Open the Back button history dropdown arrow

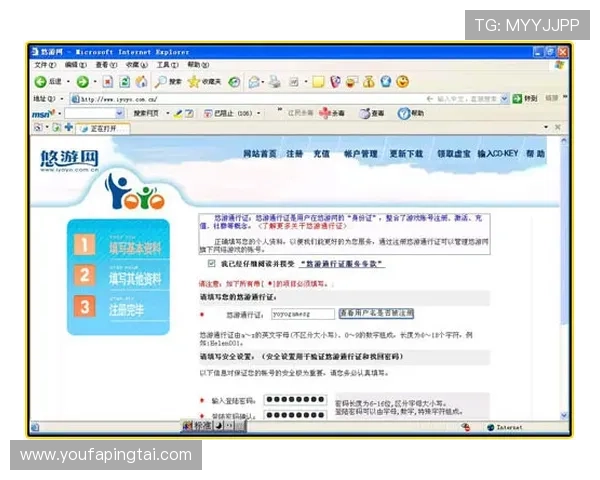coord(68,82)
